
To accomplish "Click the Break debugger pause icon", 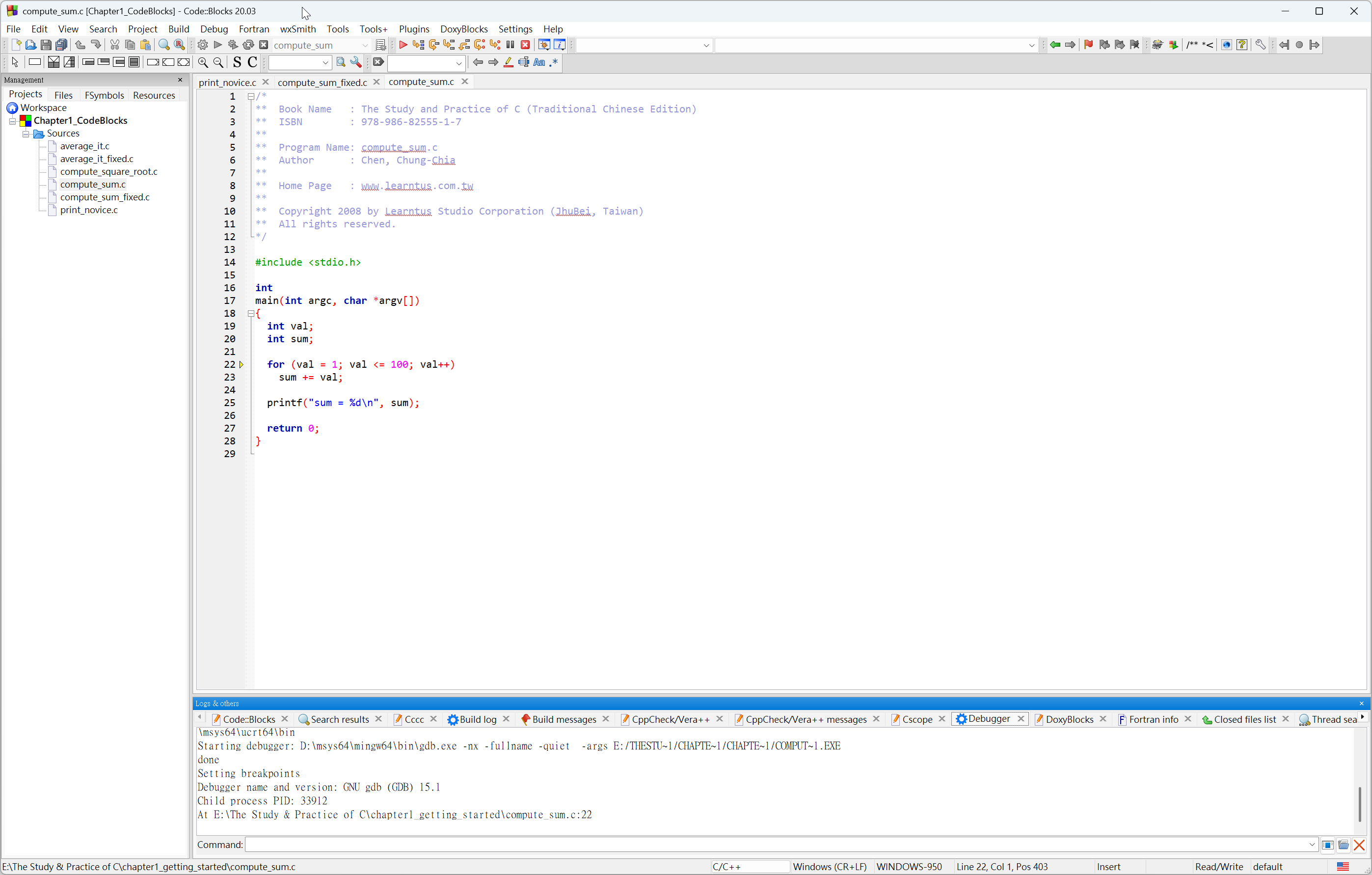I will pos(510,45).
